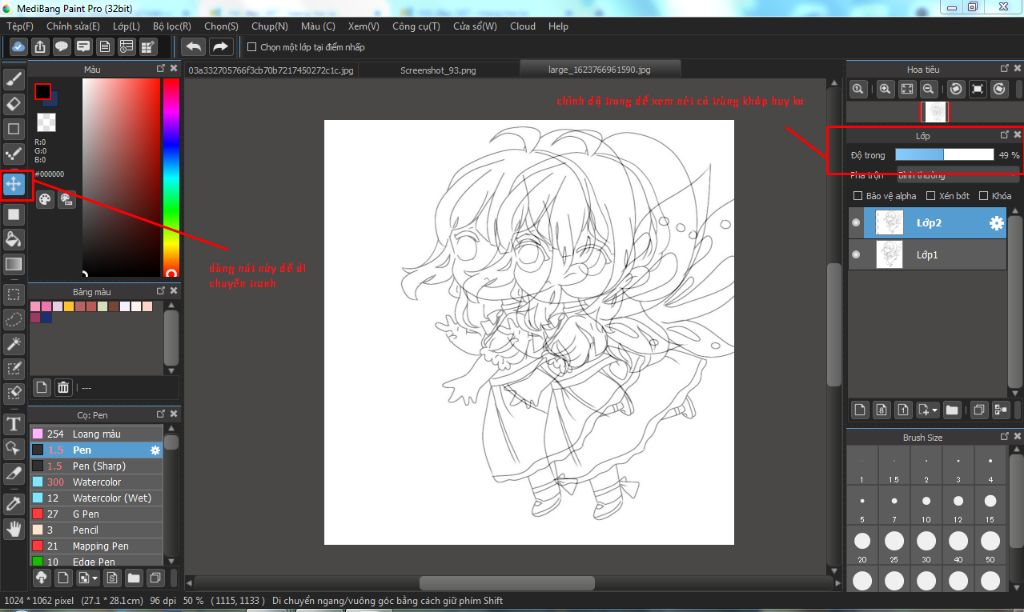Select the Gradient tool
This screenshot has height=612, width=1024.
pos(14,264)
